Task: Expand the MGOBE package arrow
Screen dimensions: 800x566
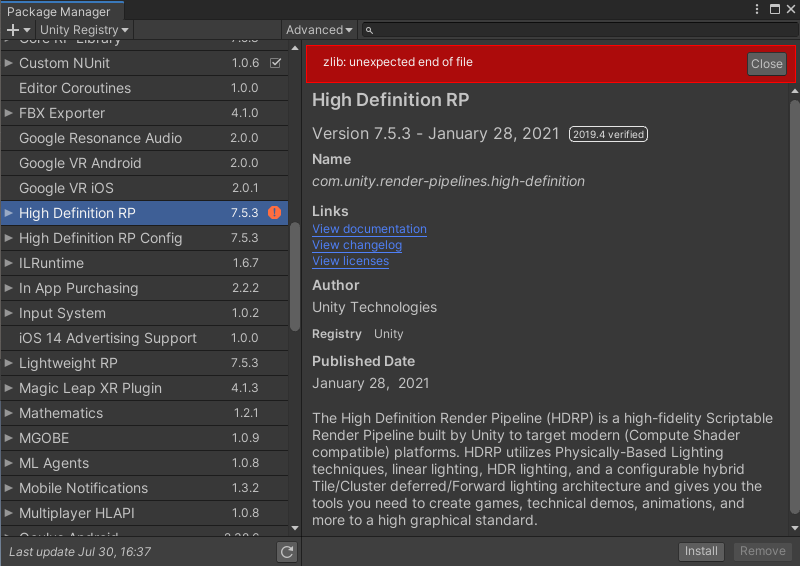Action: [x=8, y=438]
